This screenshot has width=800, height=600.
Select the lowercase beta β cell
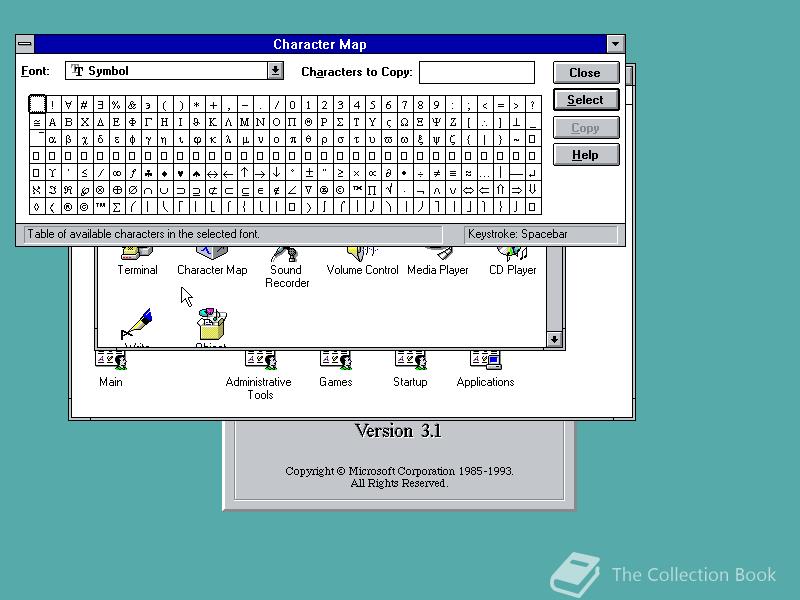[68, 138]
